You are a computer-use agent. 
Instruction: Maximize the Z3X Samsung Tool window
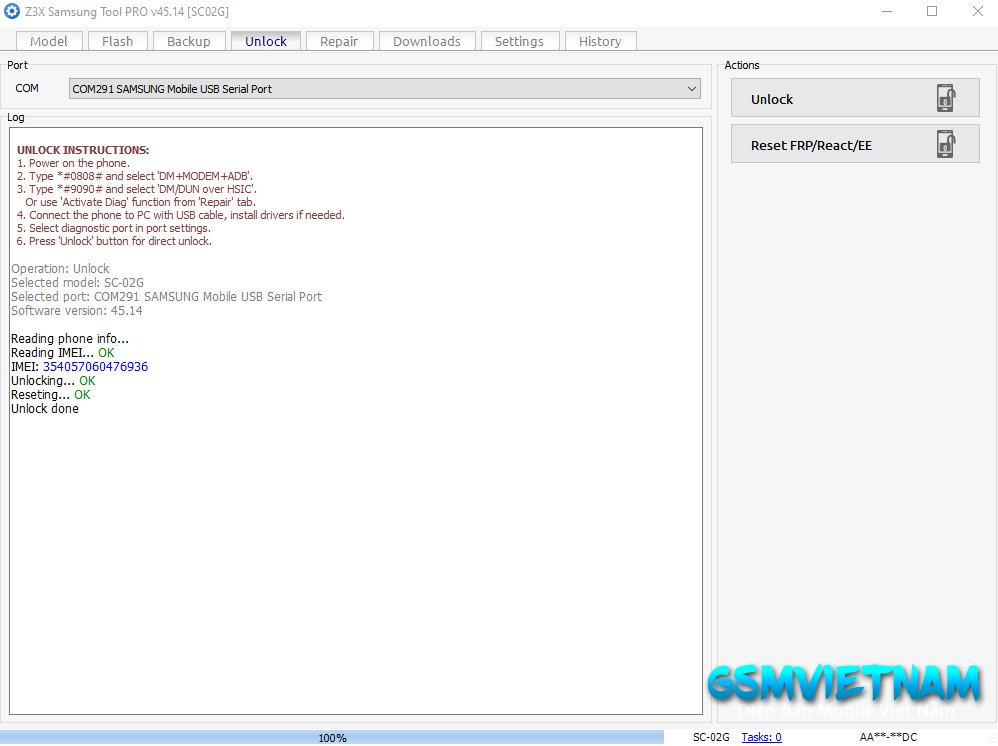(x=932, y=11)
